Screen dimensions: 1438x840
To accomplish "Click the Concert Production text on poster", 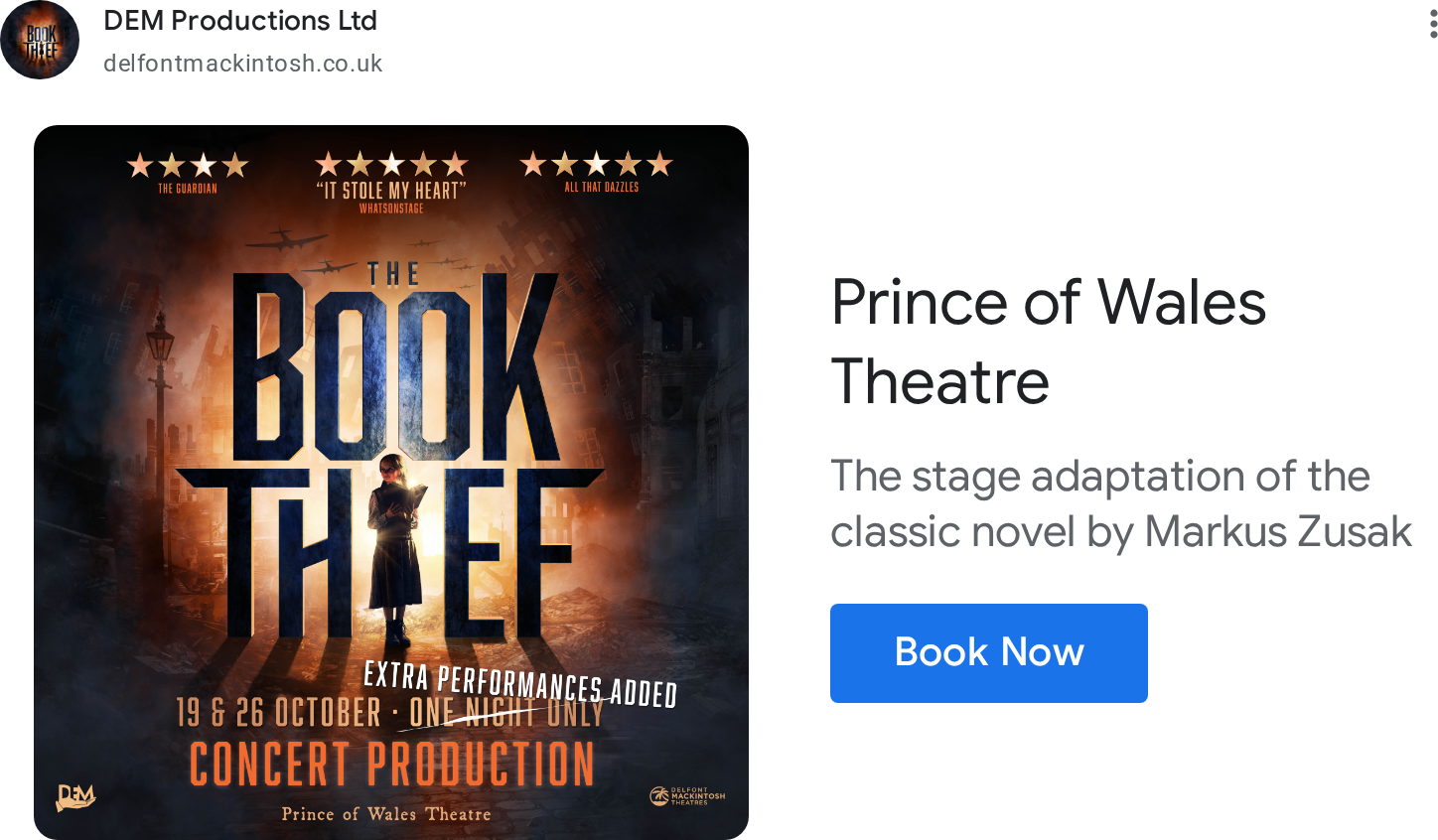I will point(392,764).
